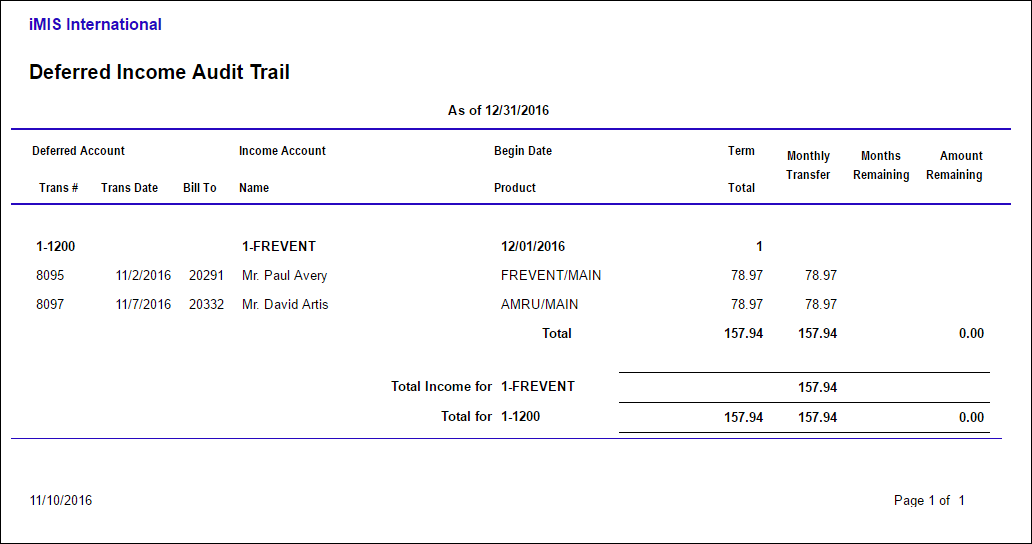Click Total Income for value 157.94

817,387
